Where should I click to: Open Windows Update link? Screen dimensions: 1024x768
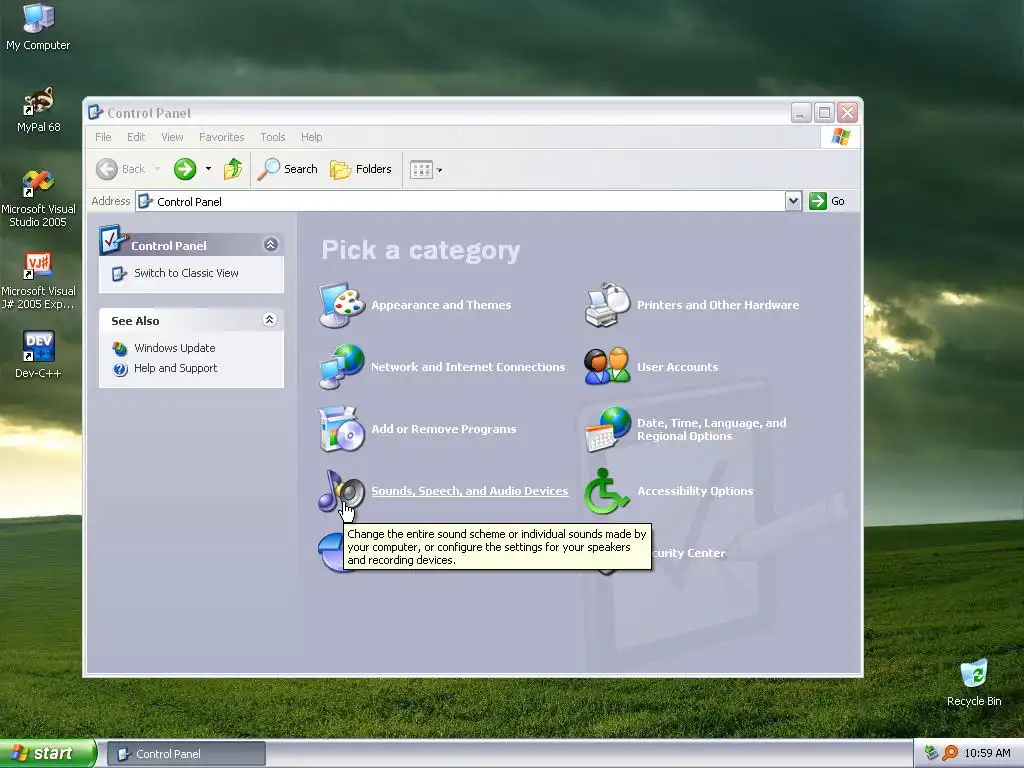pyautogui.click(x=174, y=348)
